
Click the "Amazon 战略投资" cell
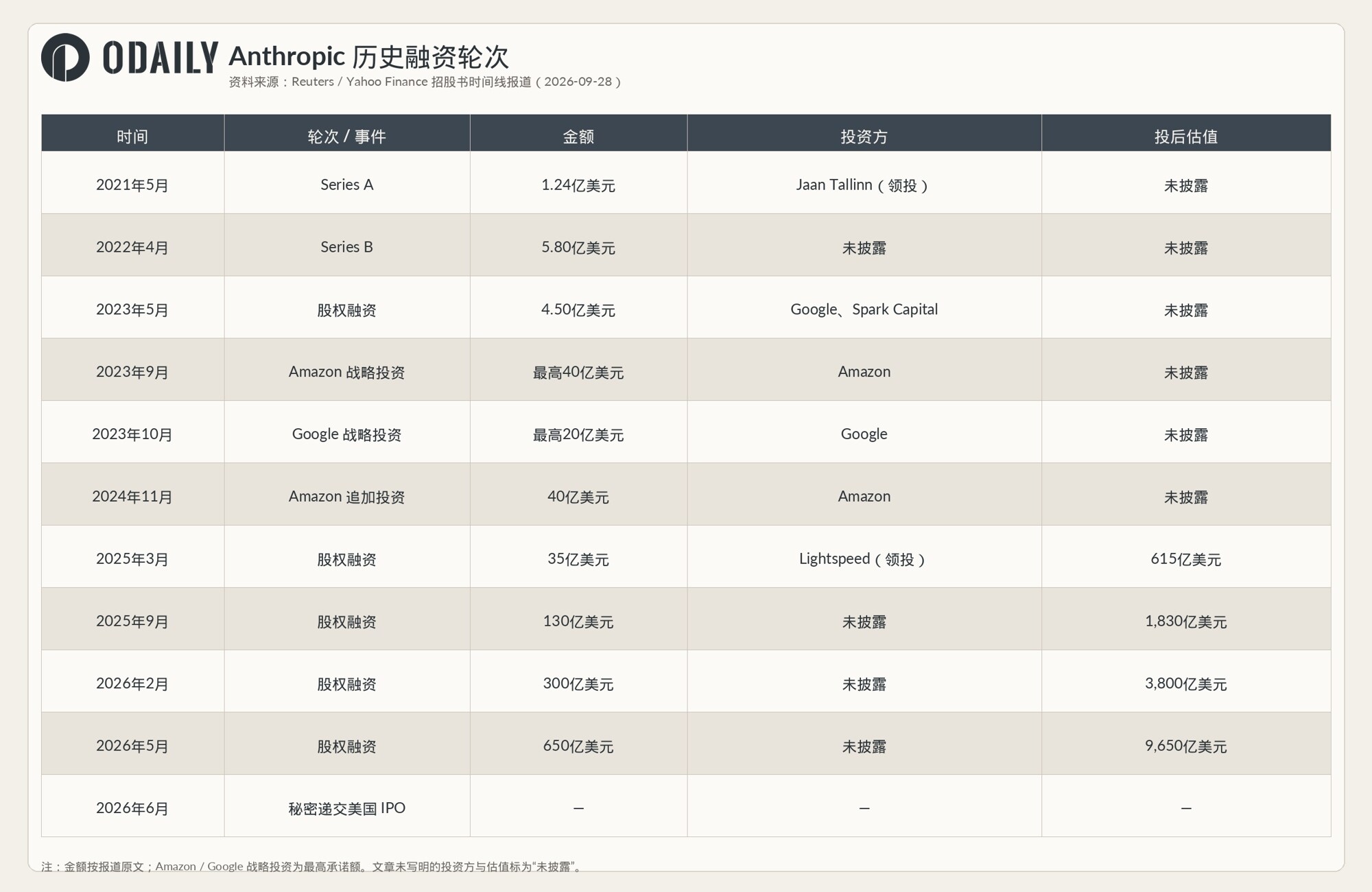(x=347, y=369)
